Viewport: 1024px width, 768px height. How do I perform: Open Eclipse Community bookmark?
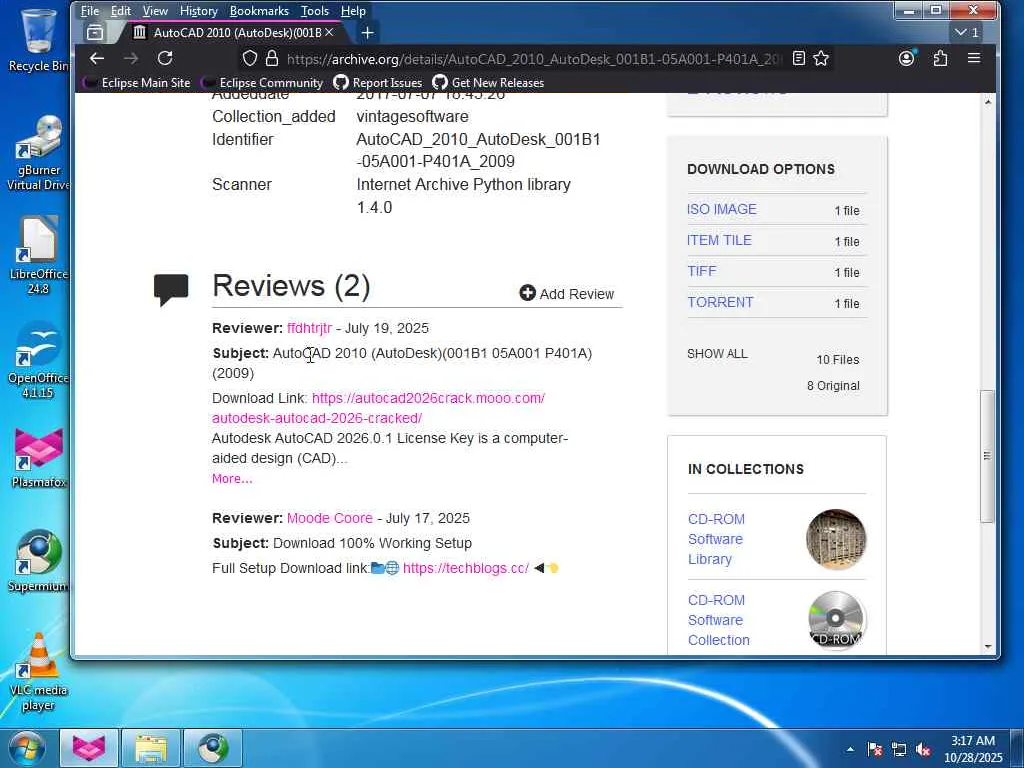click(263, 83)
